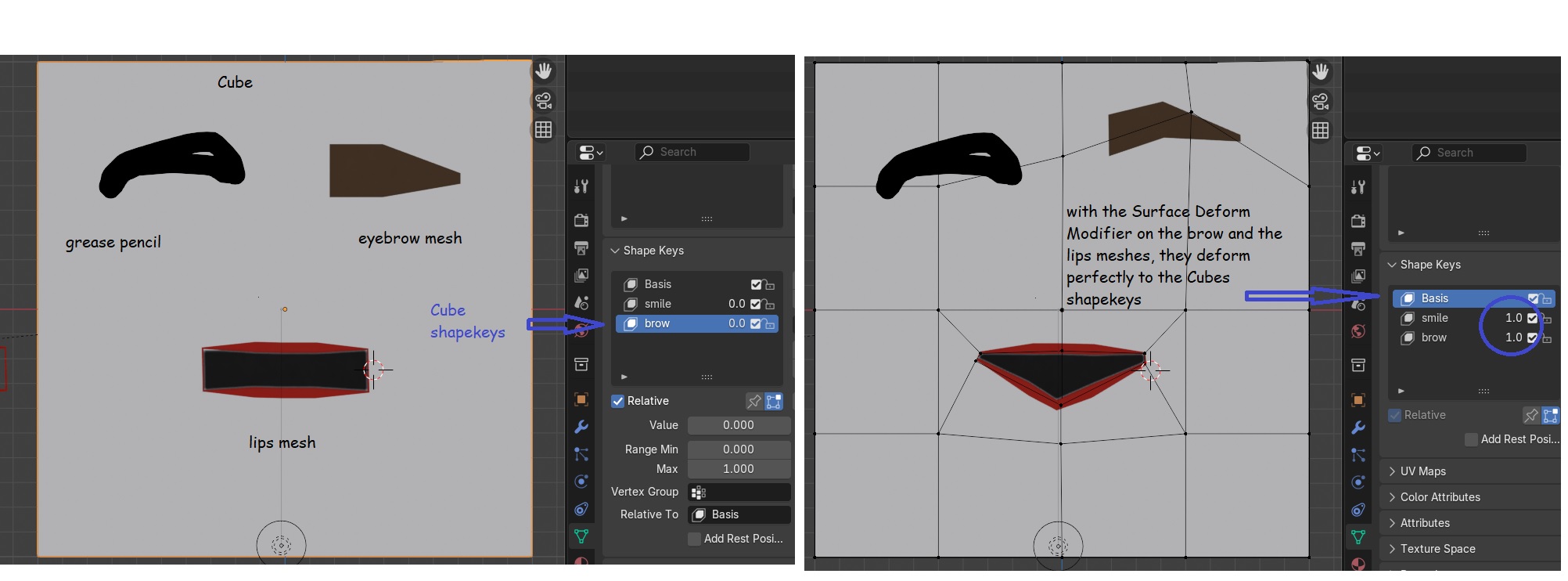
Task: Click perspective grid icon in right viewport
Action: [x=1321, y=130]
